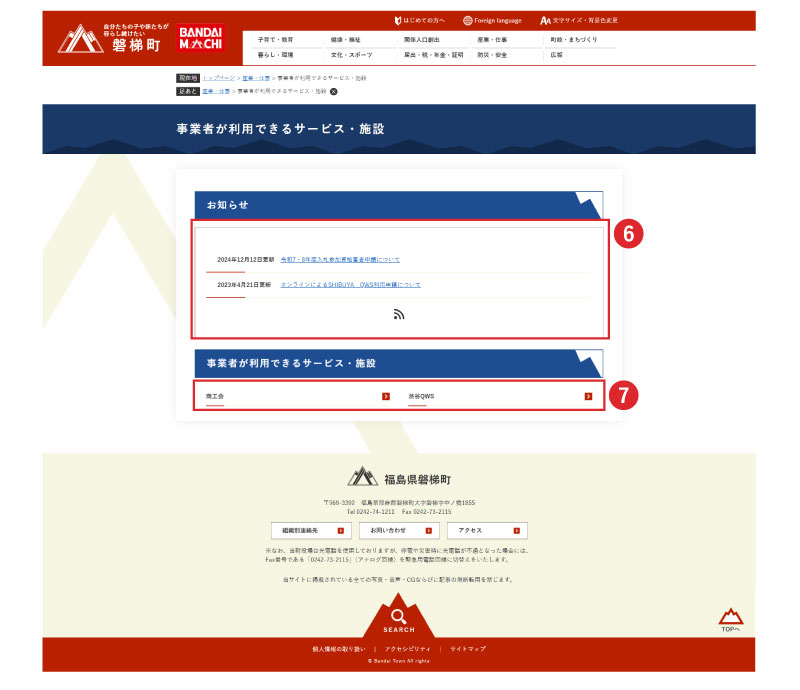This screenshot has width=800, height=690.
Task: Open the mountain SEARCH icon
Action: (398, 619)
